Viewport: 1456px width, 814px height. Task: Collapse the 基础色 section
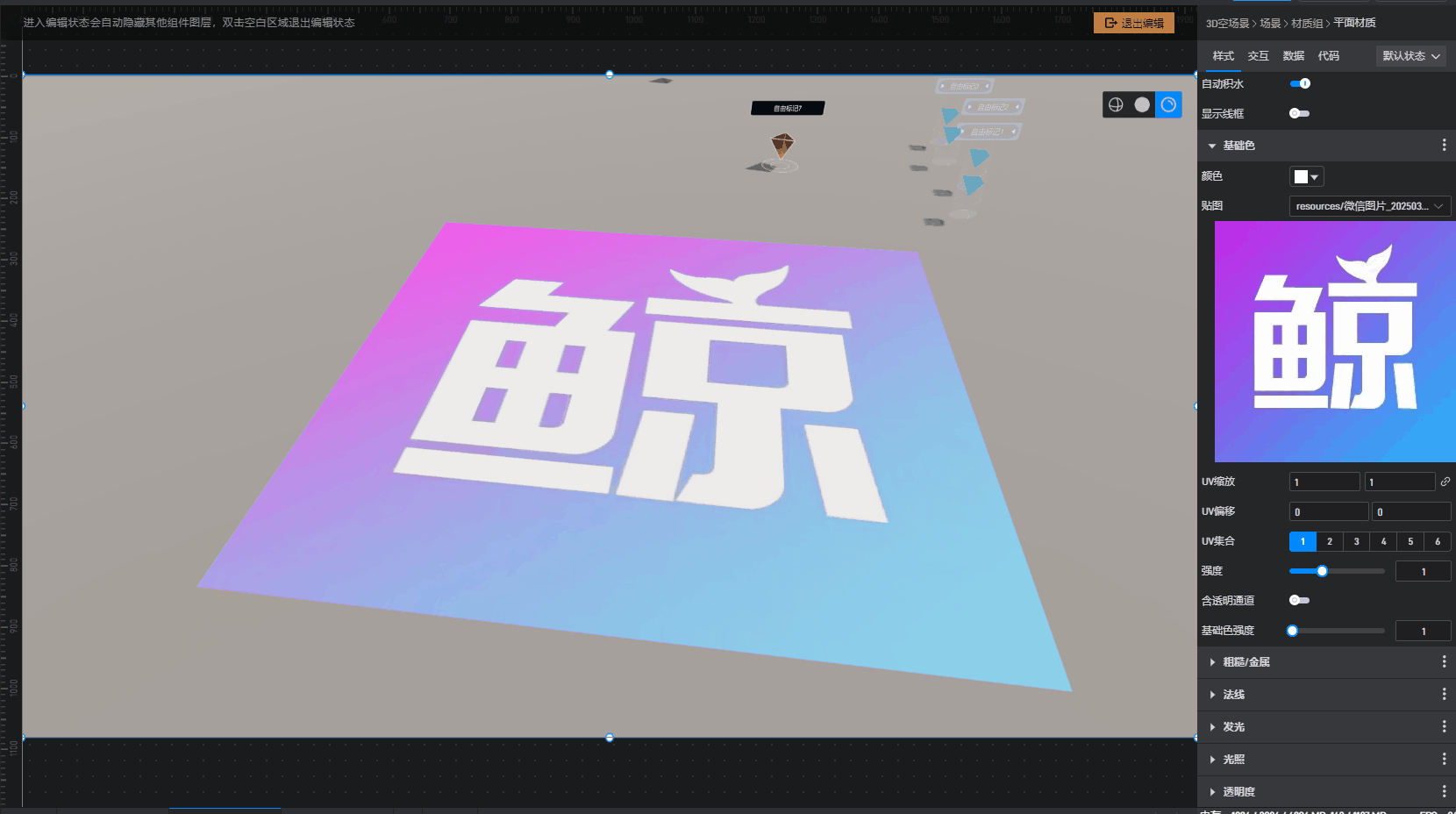[x=1212, y=146]
